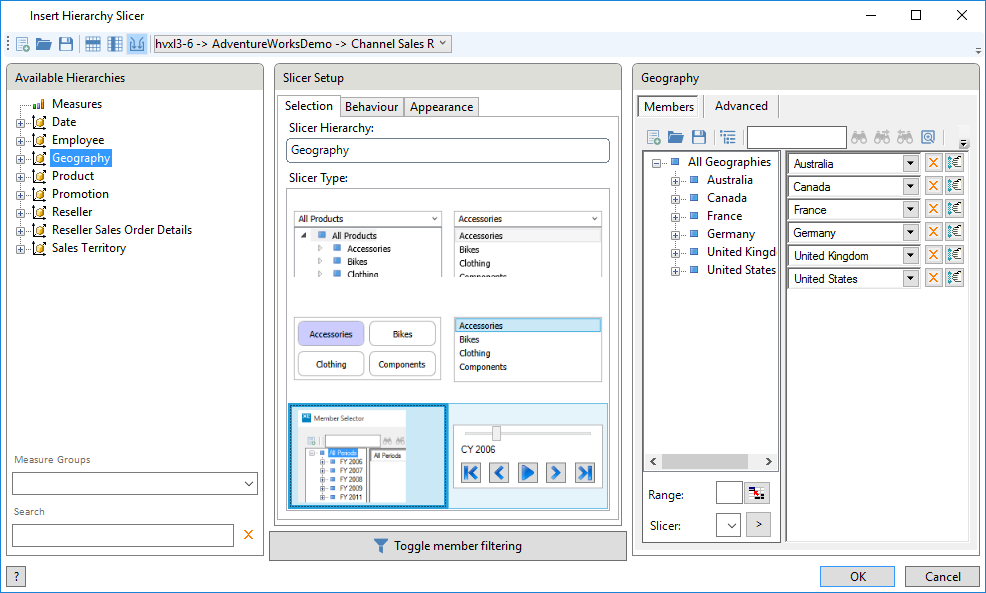Select the Accessories button slicer type
986x593 pixels.
coord(330,332)
